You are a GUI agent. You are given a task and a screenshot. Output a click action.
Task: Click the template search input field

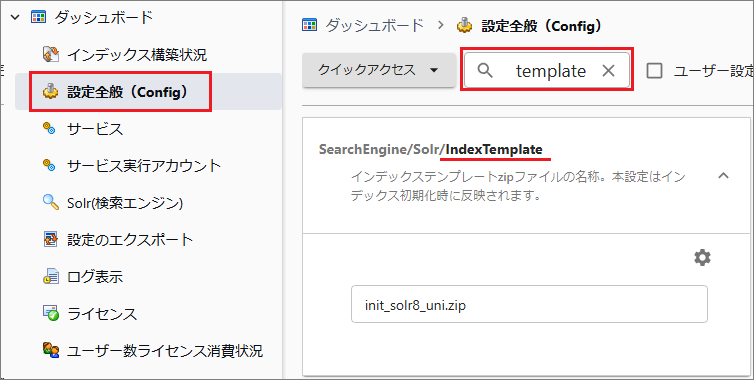547,70
